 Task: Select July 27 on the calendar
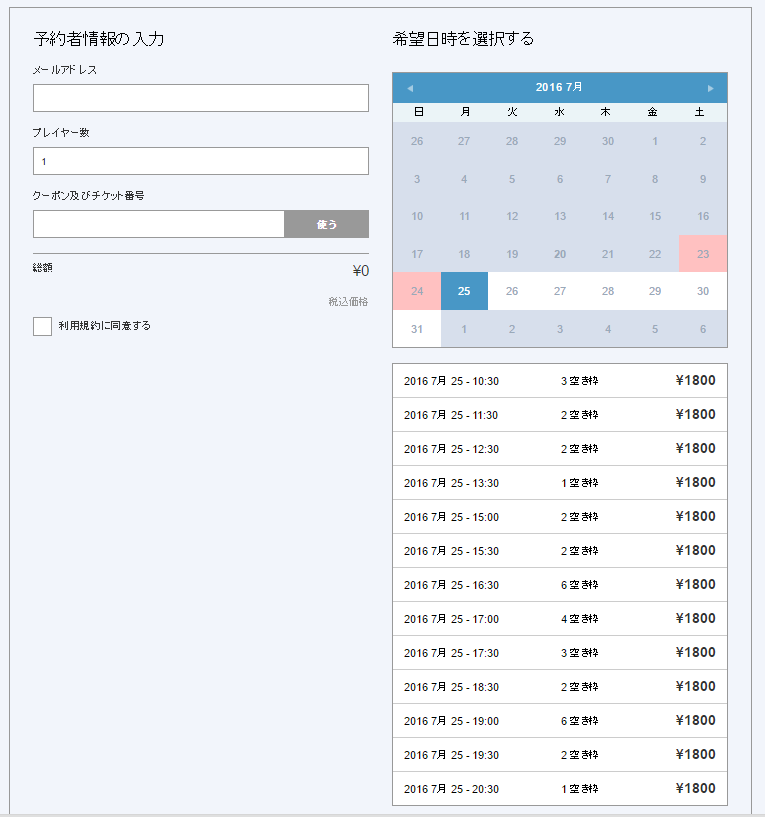pyautogui.click(x=560, y=291)
